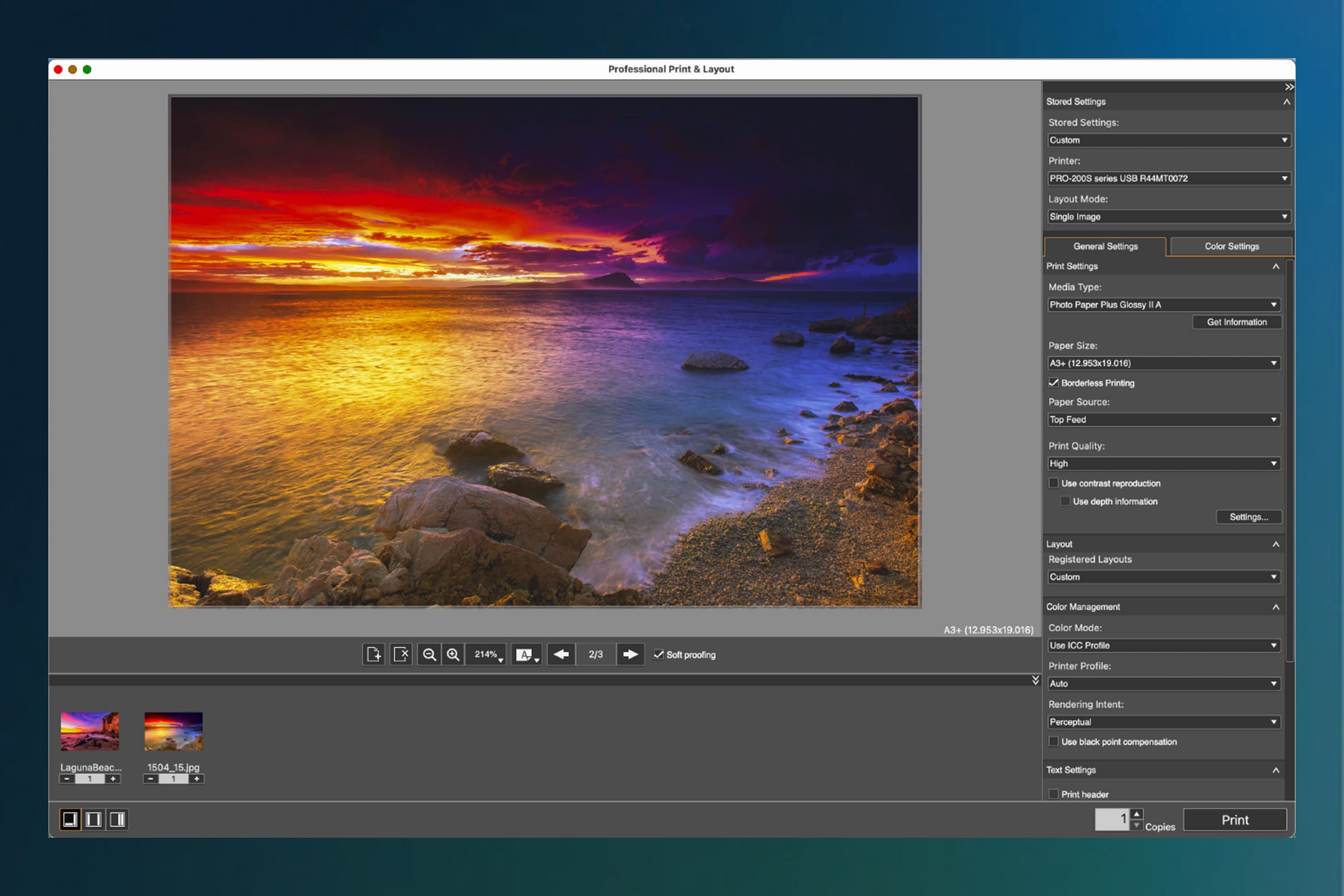
Task: Open the Media Type dropdown
Action: tap(1163, 305)
